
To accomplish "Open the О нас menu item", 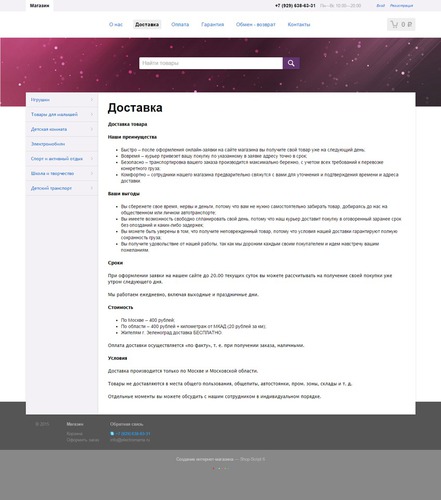I will (116, 24).
